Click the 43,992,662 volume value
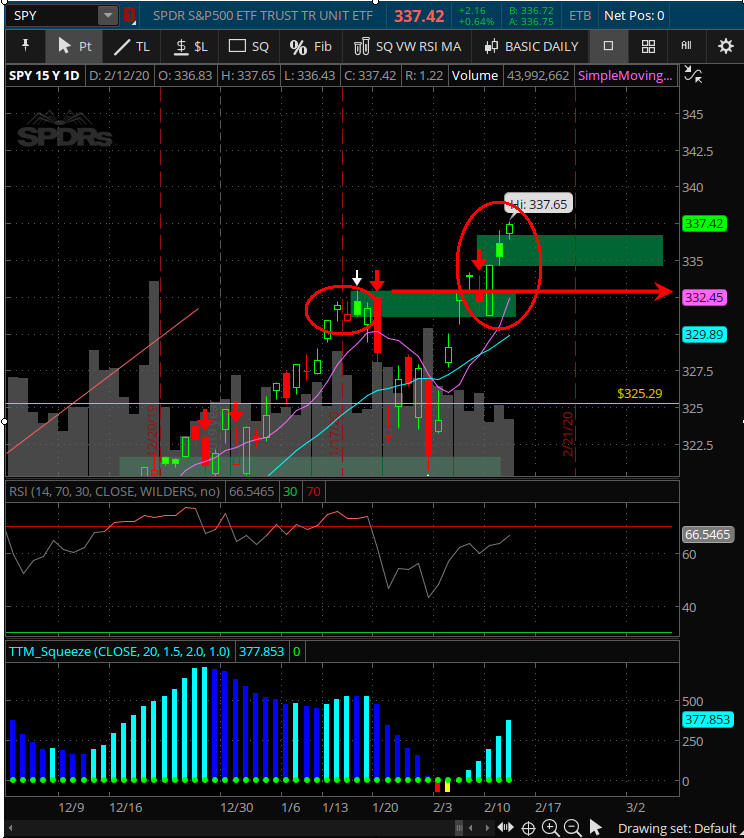 coord(538,75)
